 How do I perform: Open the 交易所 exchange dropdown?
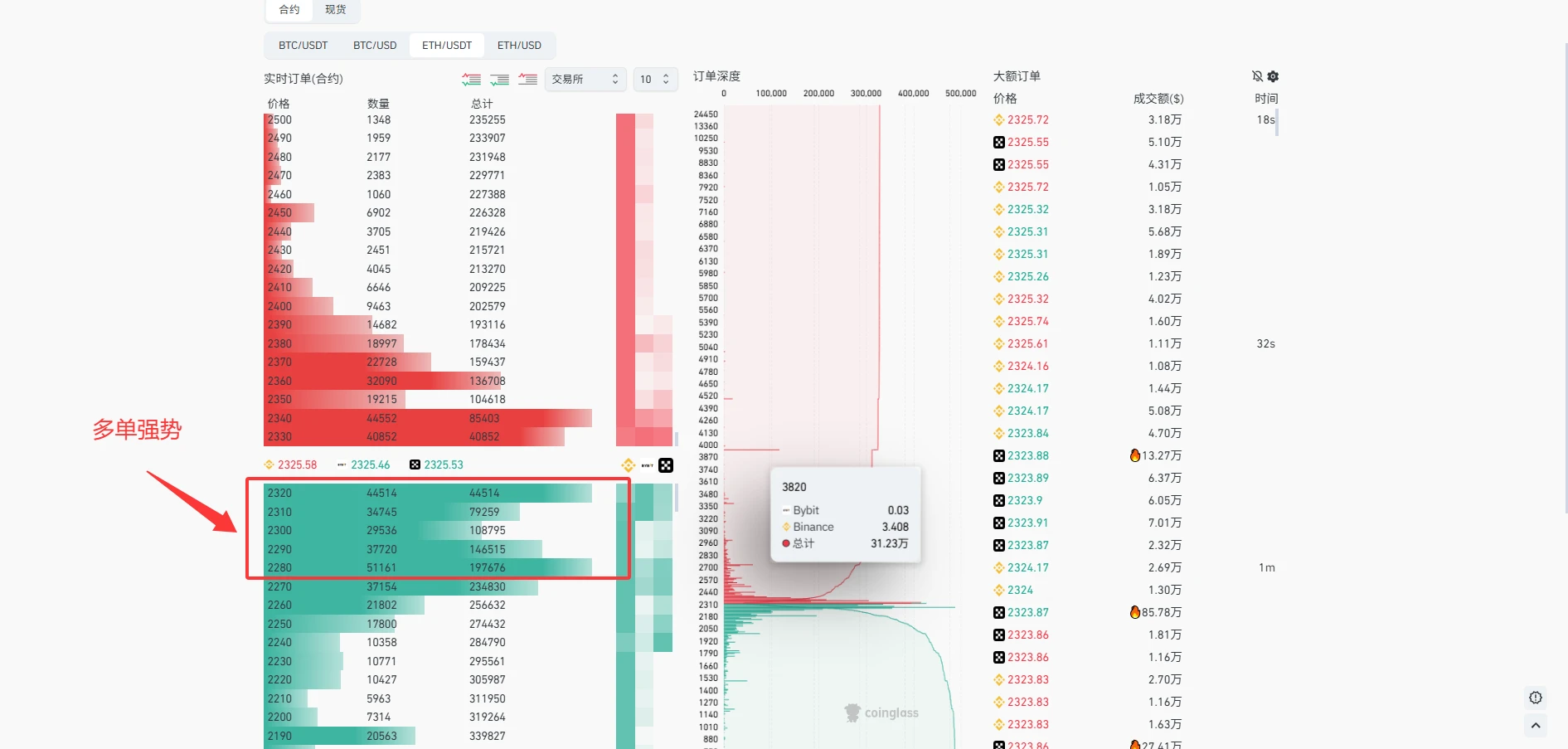(x=585, y=80)
